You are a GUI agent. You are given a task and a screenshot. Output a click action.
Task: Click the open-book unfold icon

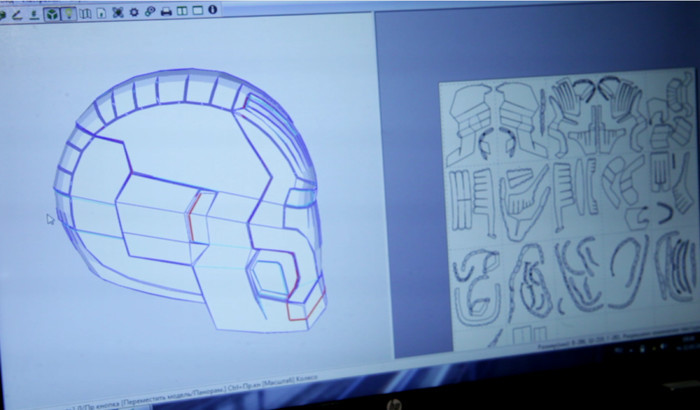point(85,13)
